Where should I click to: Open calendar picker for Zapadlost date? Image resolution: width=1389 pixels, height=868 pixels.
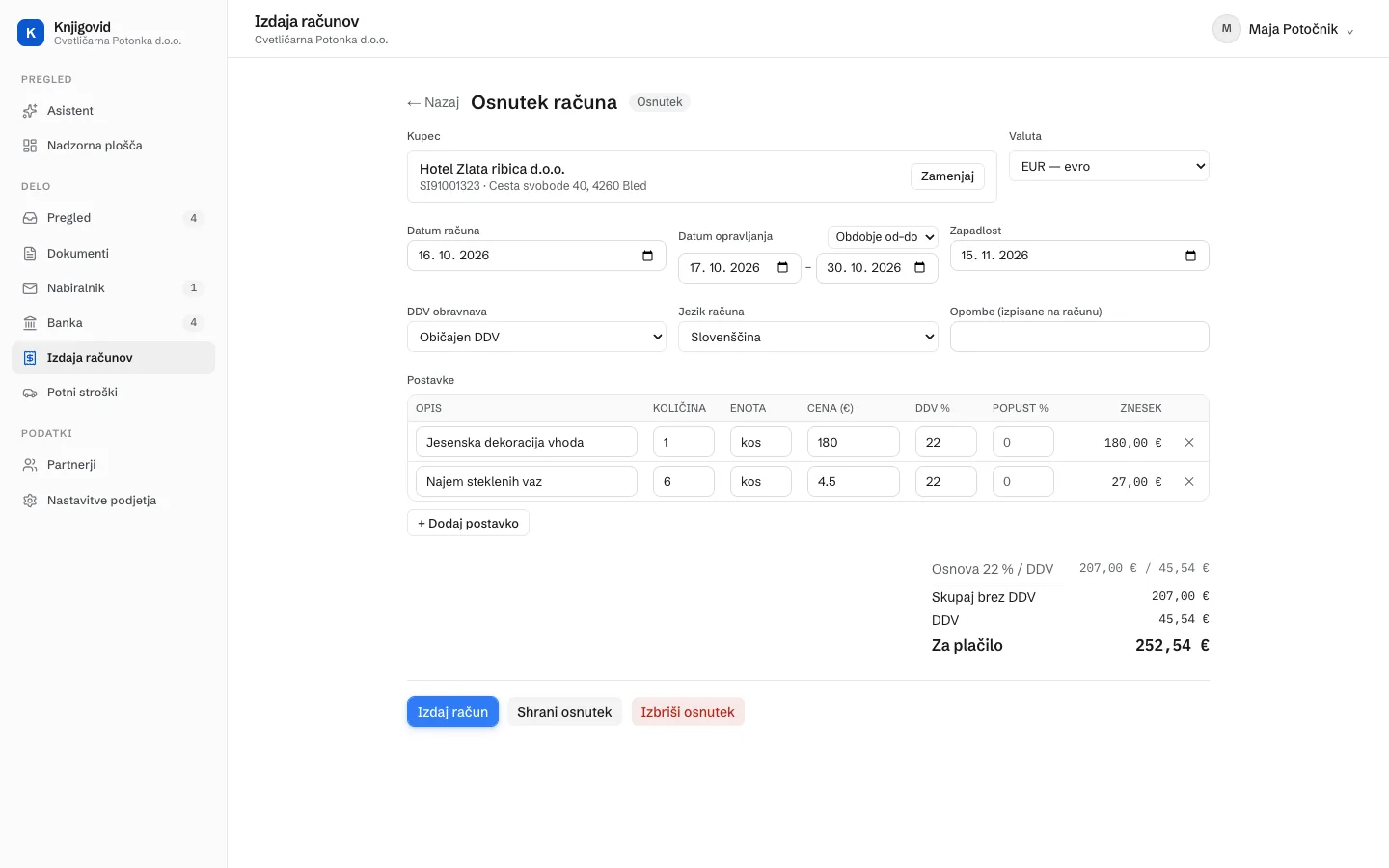(1190, 256)
